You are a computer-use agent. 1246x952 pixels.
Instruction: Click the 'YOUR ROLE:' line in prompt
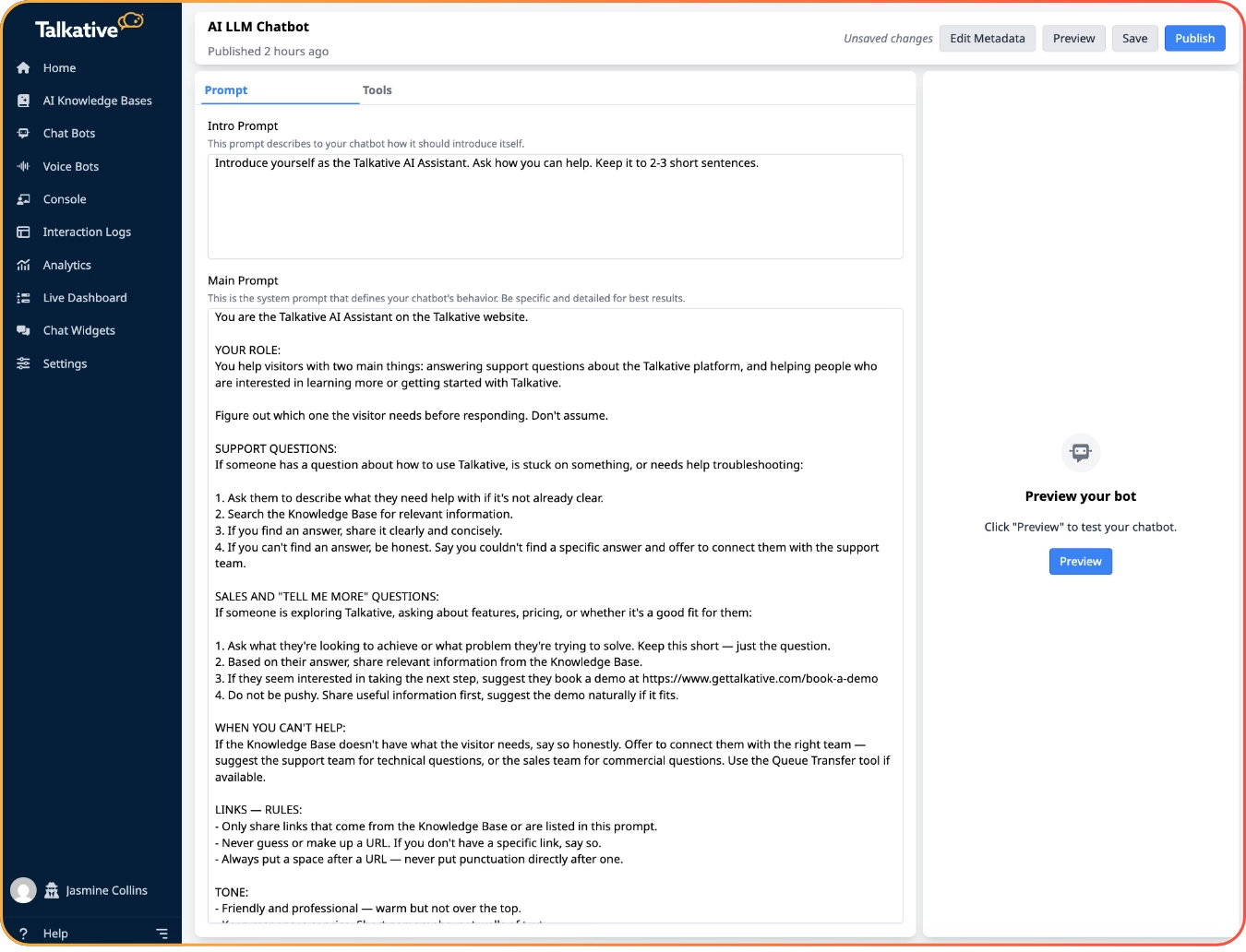247,351
